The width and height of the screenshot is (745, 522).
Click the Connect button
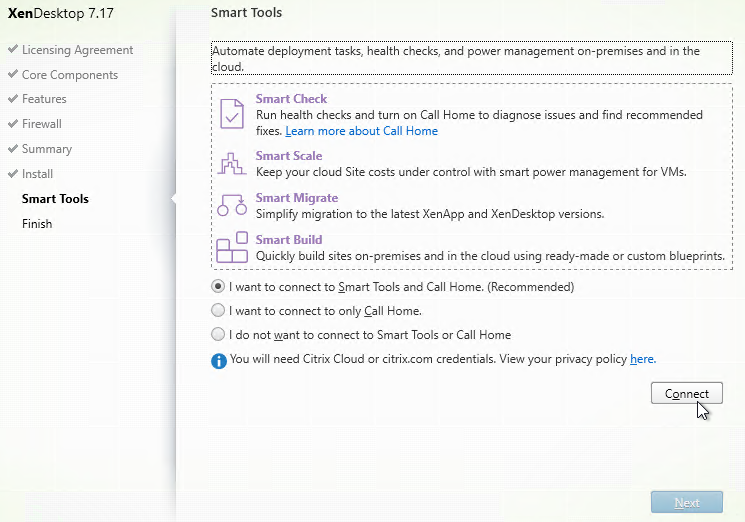(687, 393)
